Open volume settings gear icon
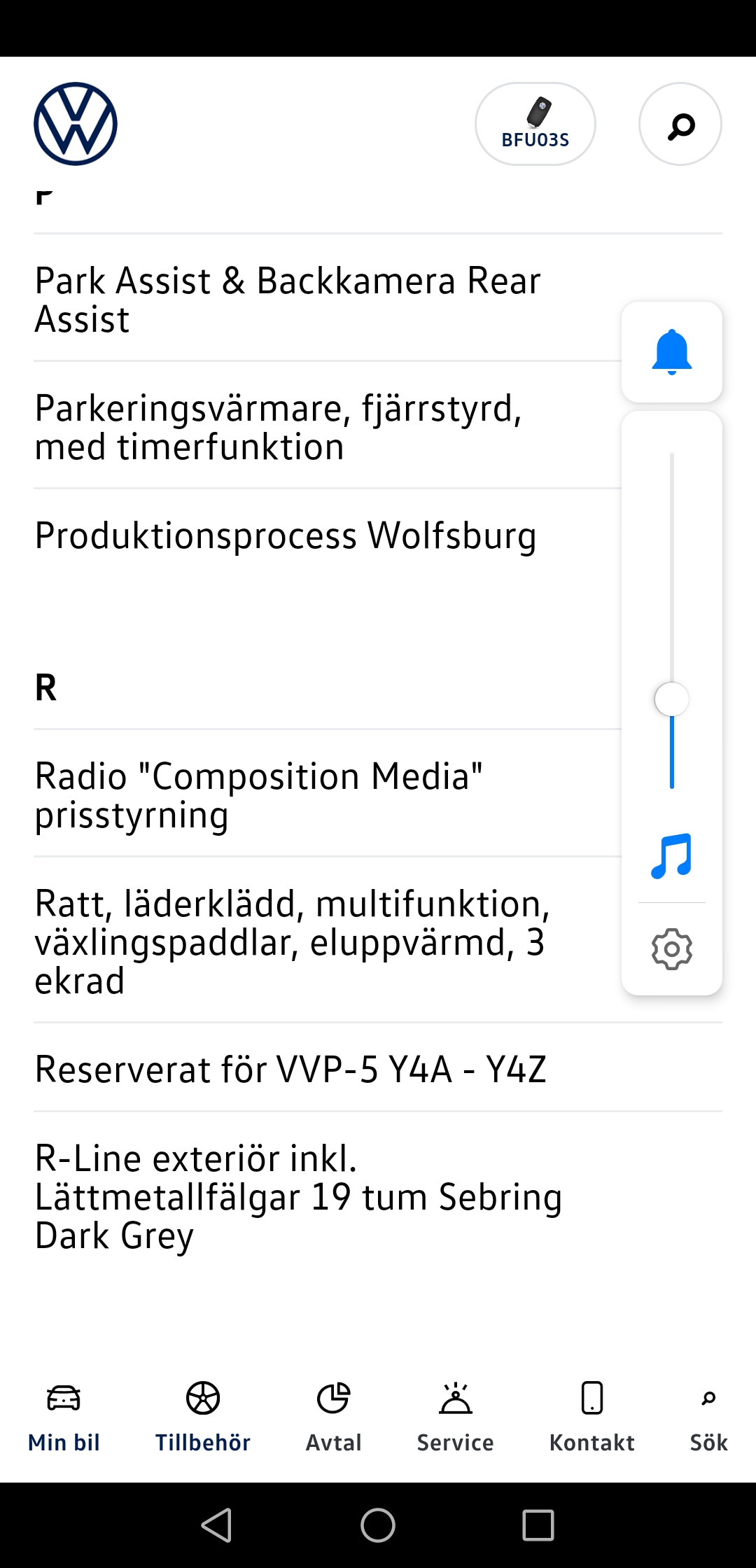The width and height of the screenshot is (756, 1568). (671, 949)
